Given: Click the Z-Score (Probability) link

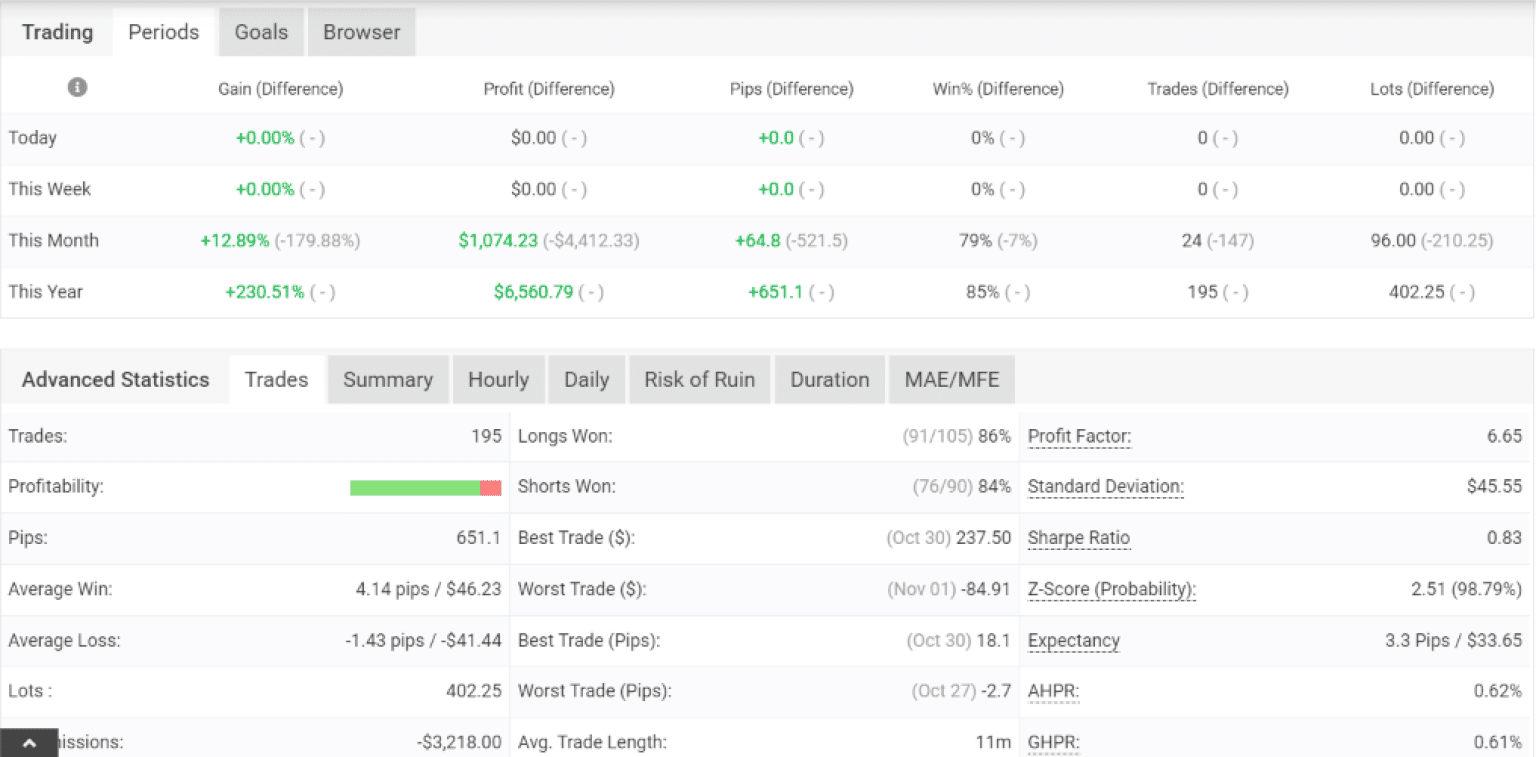Looking at the screenshot, I should 1110,589.
